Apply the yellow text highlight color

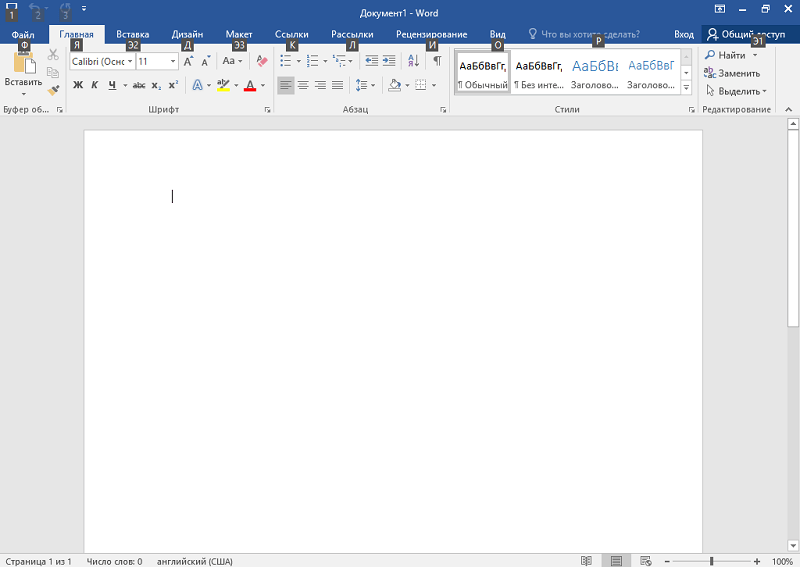tap(223, 85)
